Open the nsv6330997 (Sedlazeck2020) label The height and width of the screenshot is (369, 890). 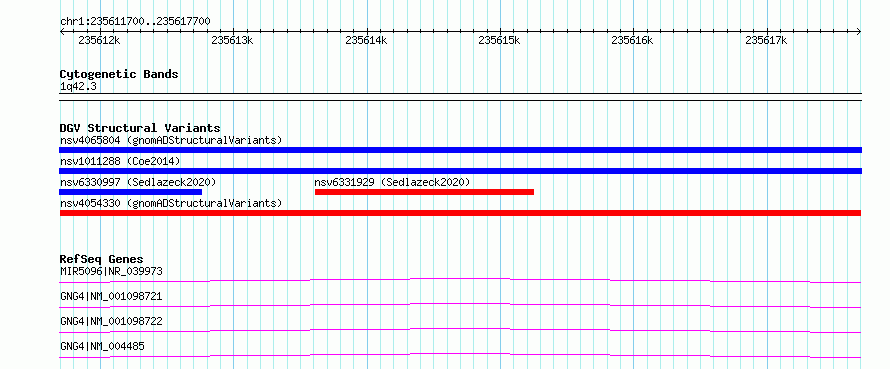(138, 182)
